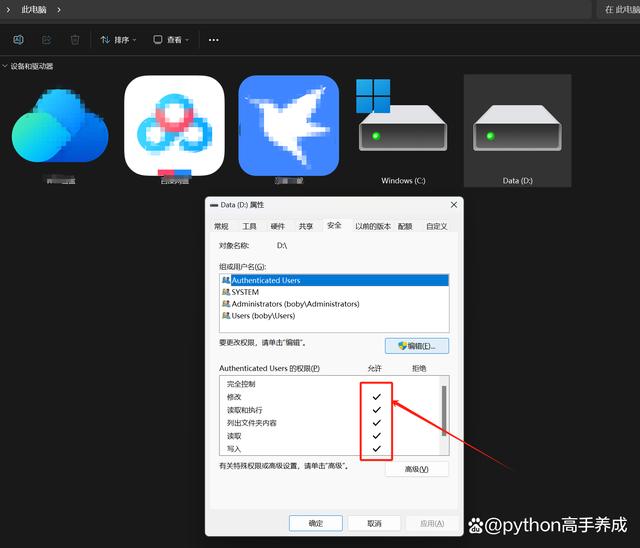Viewport: 640px width, 548px height.
Task: Open the 查看 view dropdown
Action: 171,40
